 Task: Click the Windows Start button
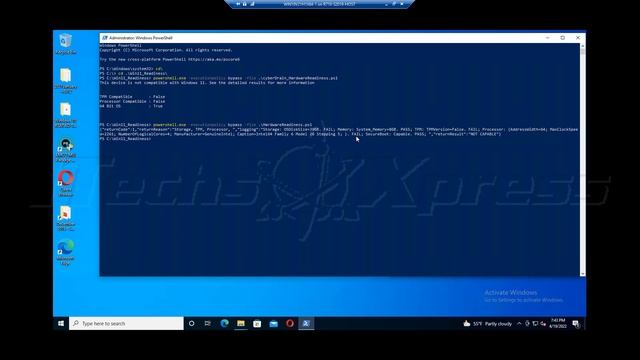(x=61, y=323)
